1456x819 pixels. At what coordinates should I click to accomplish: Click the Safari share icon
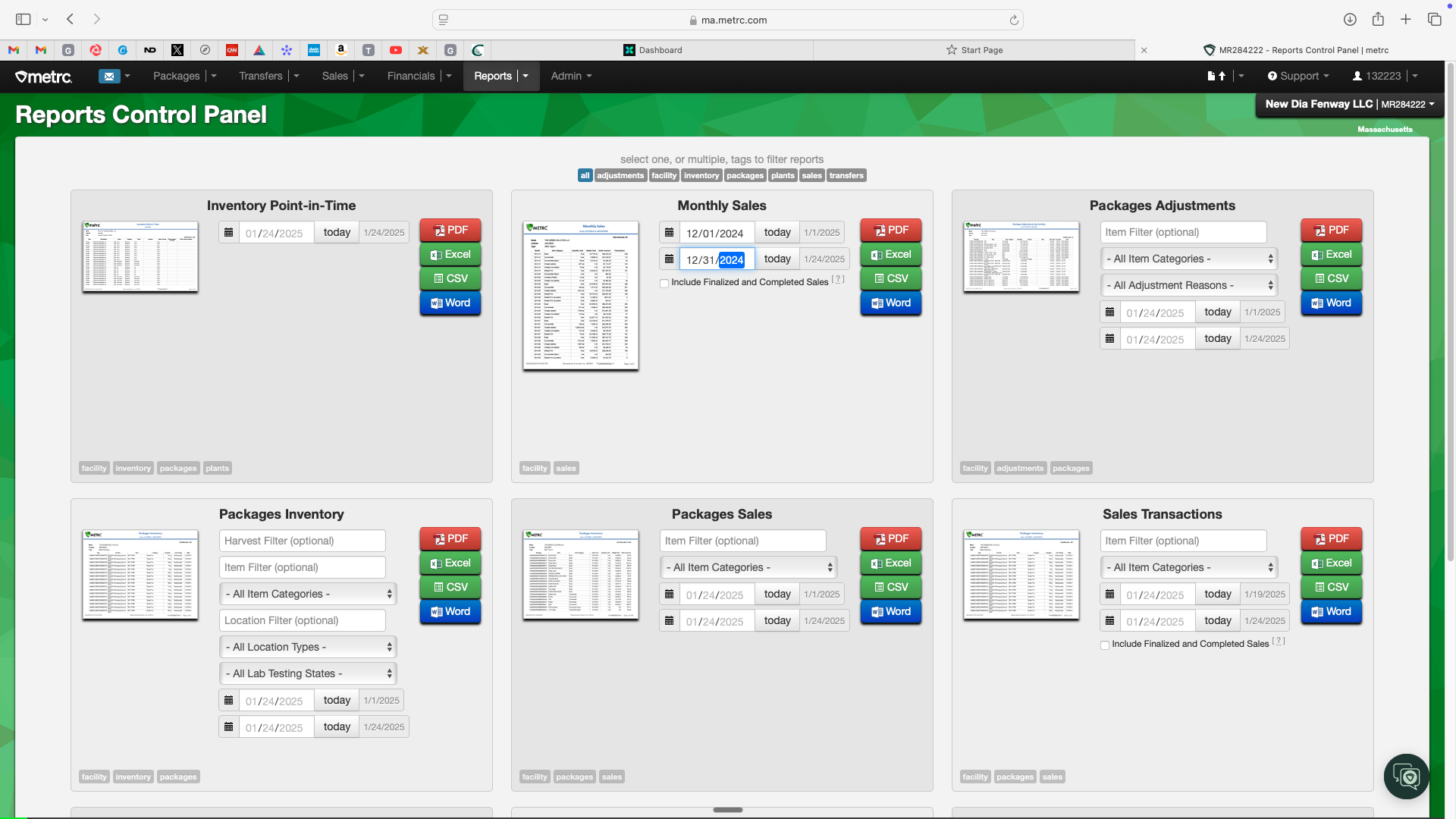pos(1378,19)
